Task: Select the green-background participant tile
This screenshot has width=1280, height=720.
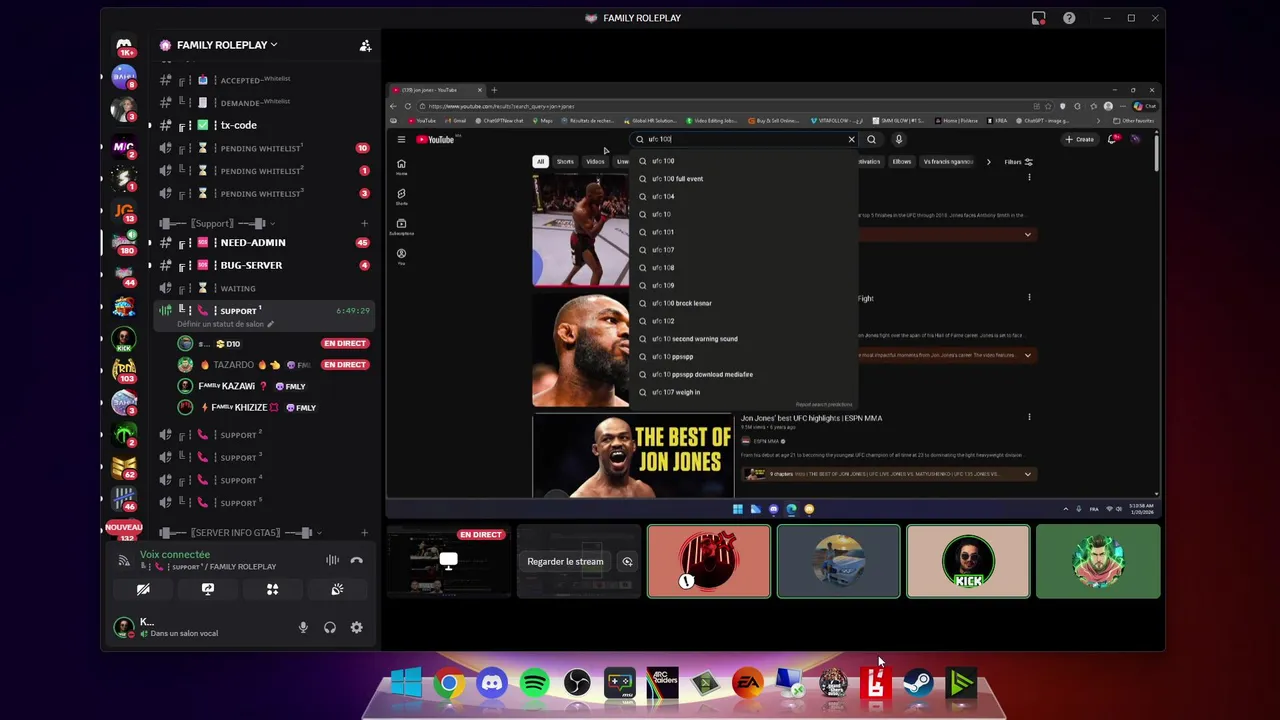Action: 1098,561
